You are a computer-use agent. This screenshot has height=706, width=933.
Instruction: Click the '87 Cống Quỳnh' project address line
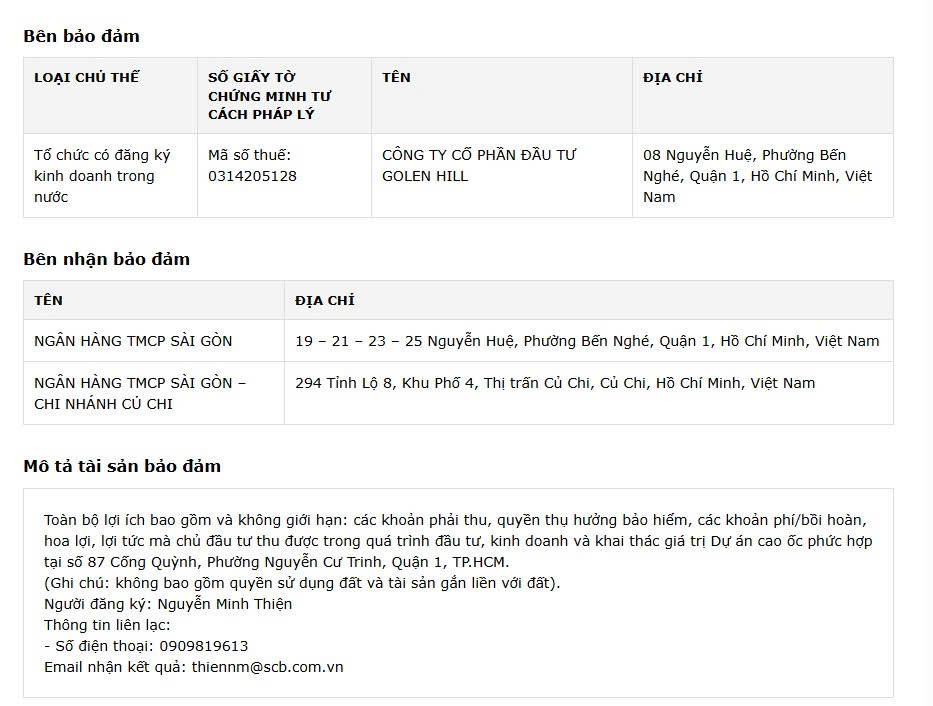[277, 562]
